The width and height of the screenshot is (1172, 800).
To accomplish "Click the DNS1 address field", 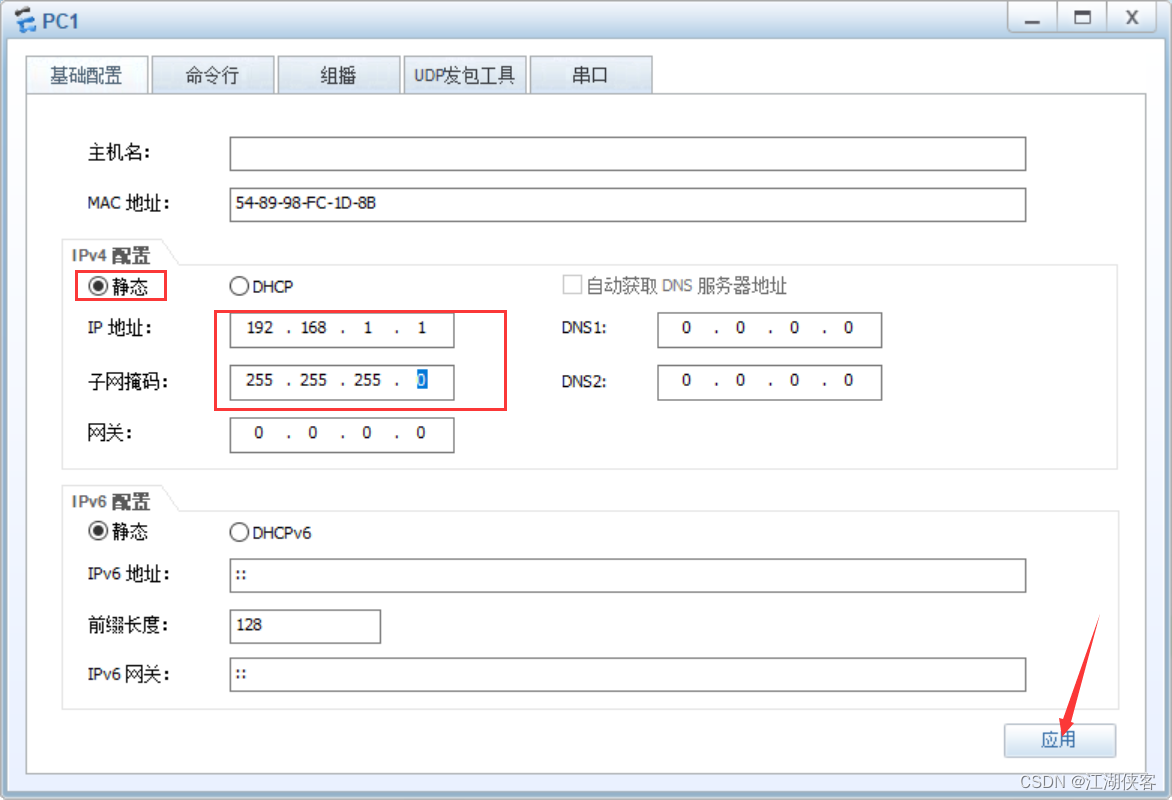I will tap(769, 330).
